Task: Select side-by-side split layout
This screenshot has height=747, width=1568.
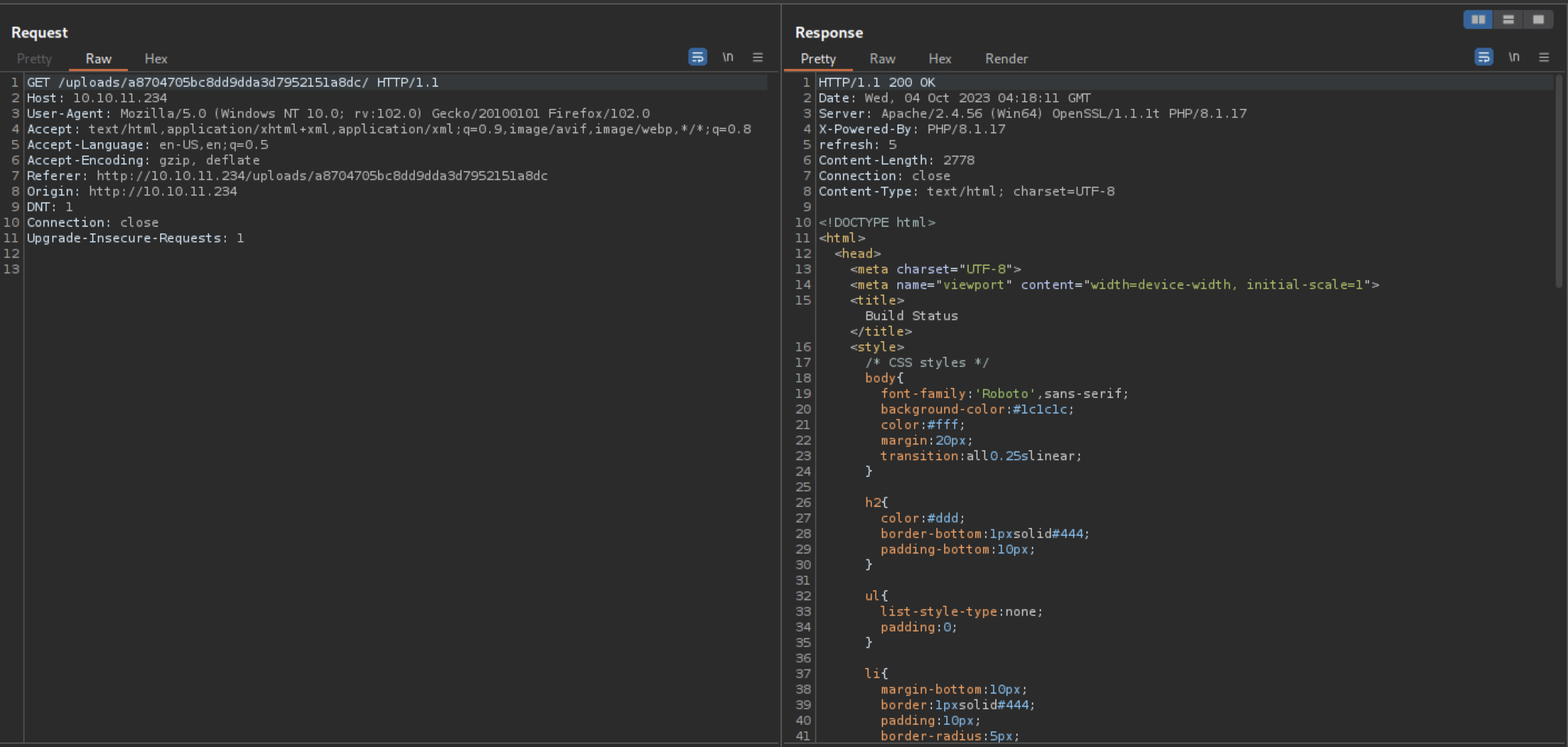Action: pos(1478,19)
